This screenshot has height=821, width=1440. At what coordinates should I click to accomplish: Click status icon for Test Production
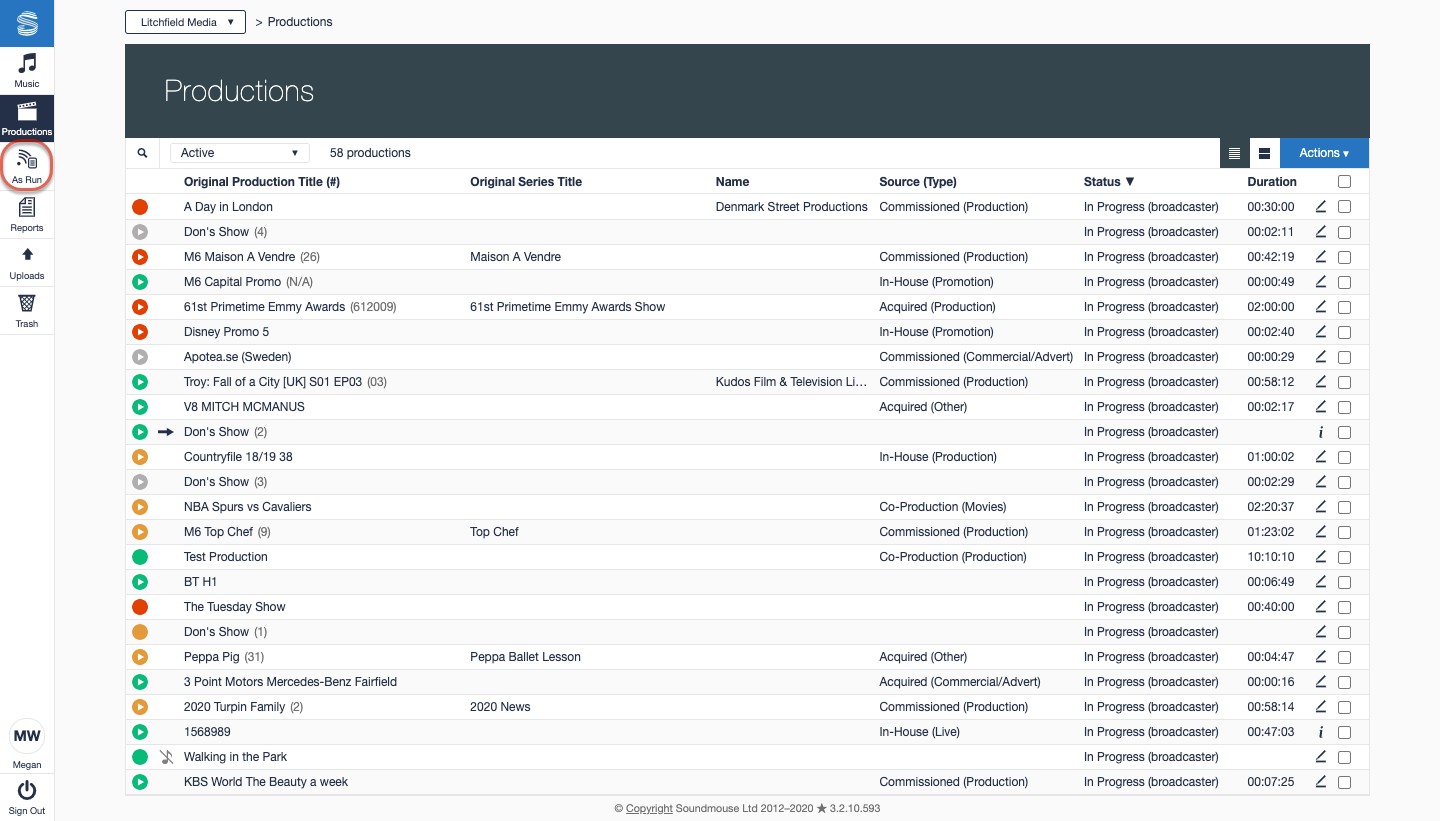pyautogui.click(x=140, y=557)
